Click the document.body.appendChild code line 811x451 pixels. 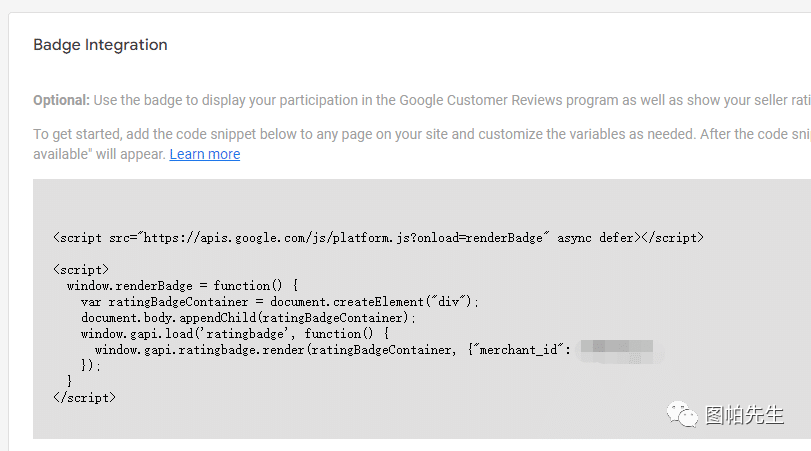click(248, 318)
